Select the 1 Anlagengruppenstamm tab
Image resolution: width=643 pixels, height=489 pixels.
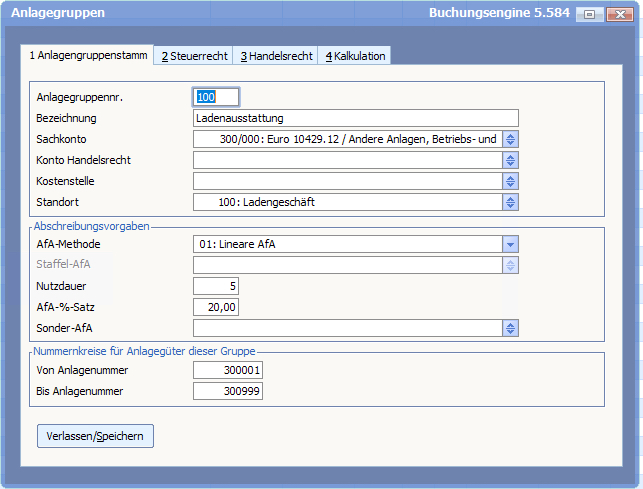(x=87, y=56)
